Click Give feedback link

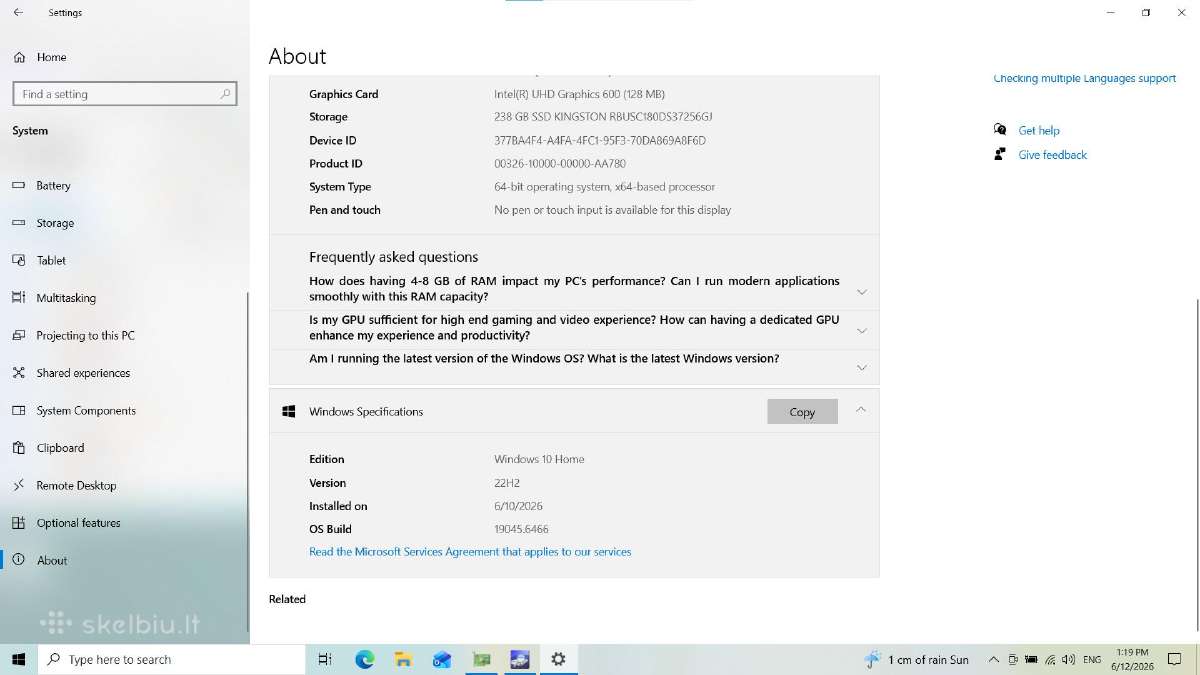[x=1052, y=155]
